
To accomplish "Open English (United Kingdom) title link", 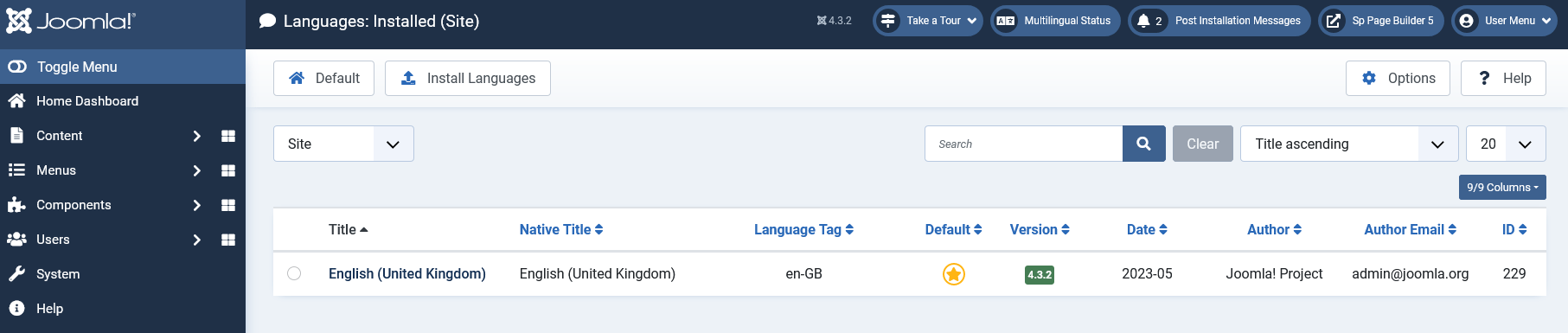I will pyautogui.click(x=407, y=273).
